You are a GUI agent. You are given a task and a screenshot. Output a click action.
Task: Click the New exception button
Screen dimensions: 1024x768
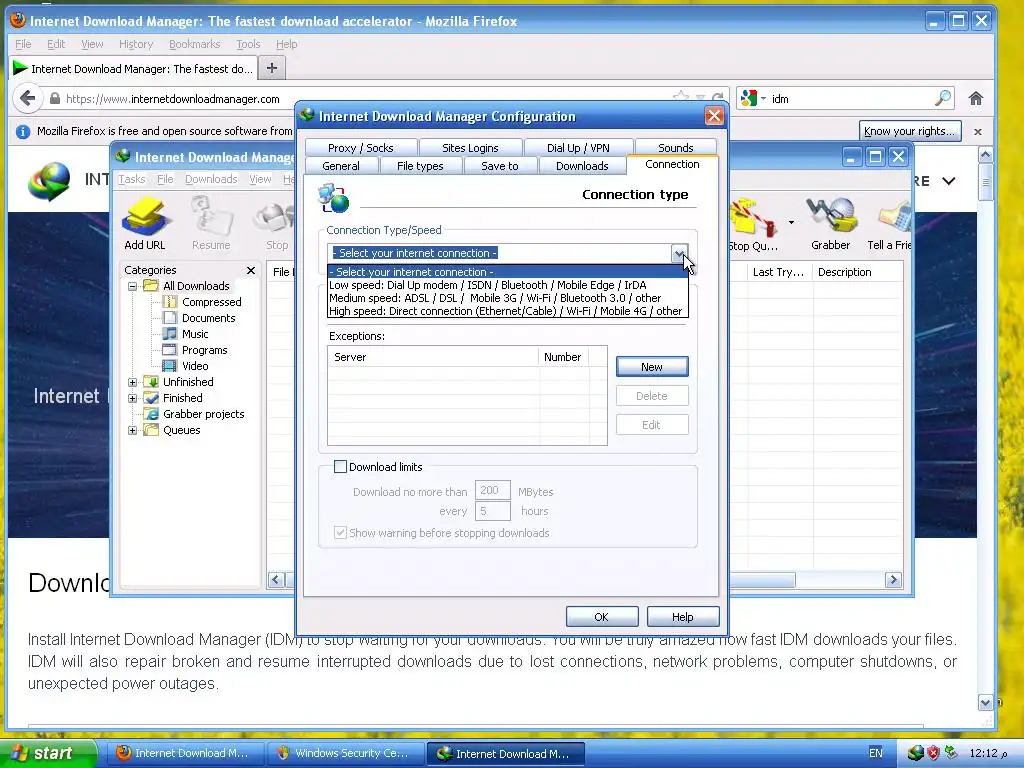pyautogui.click(x=652, y=367)
